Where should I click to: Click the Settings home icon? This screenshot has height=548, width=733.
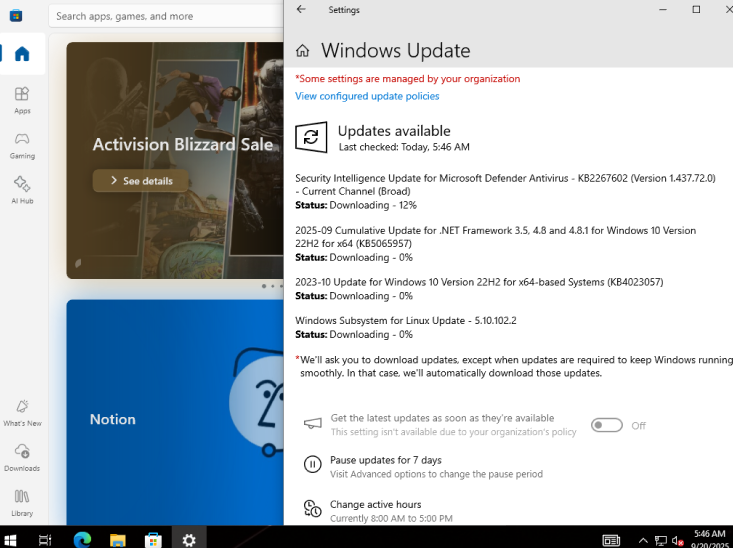coord(302,50)
